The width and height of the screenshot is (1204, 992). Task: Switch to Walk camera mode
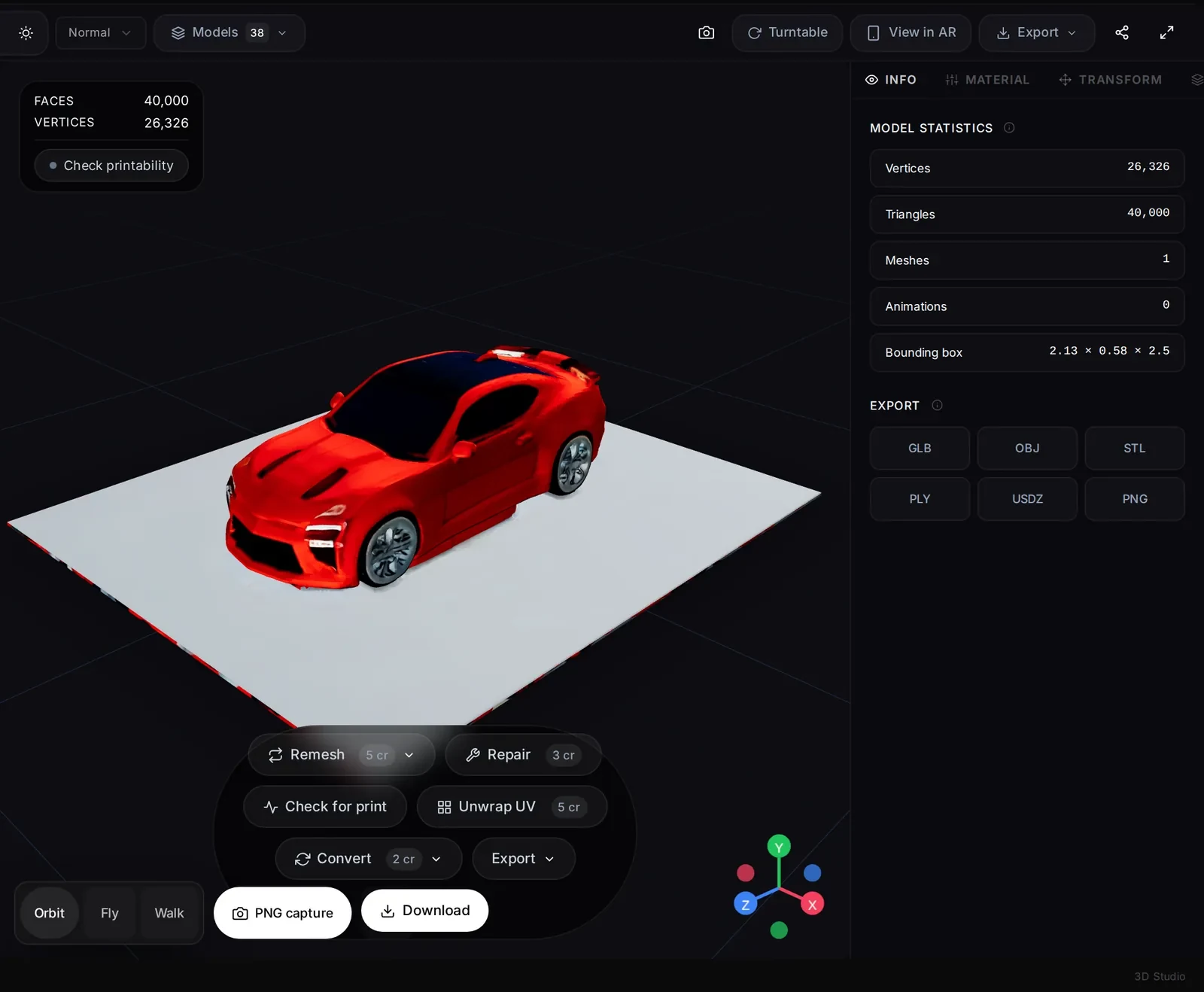169,913
